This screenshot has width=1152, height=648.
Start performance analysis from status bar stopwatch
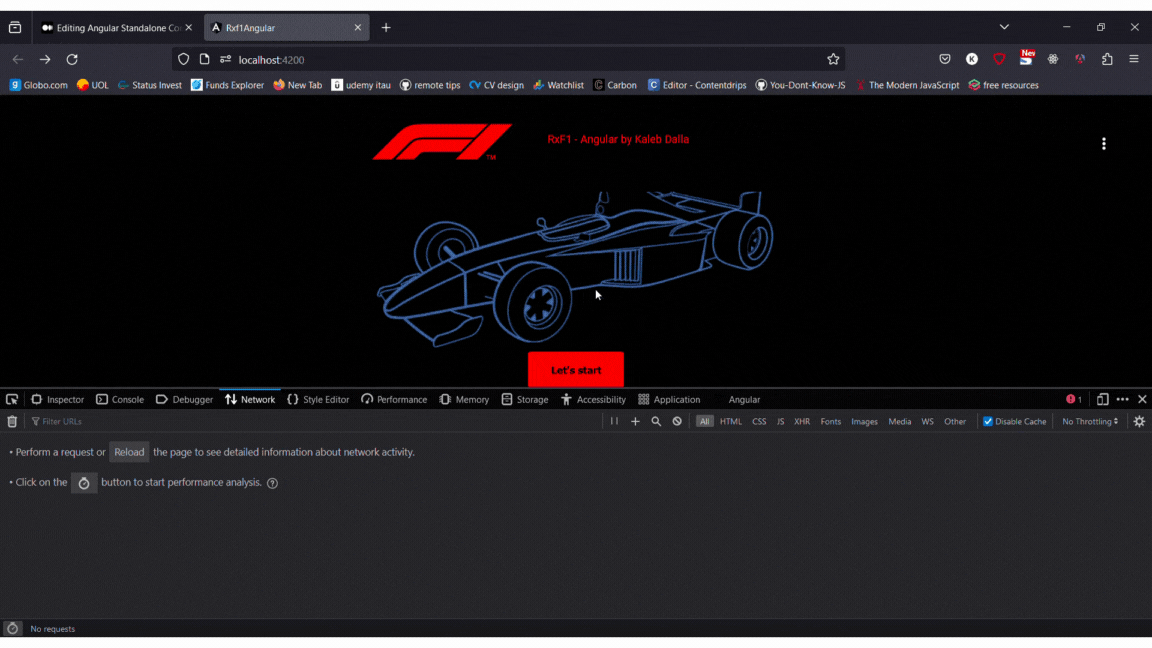coord(12,629)
